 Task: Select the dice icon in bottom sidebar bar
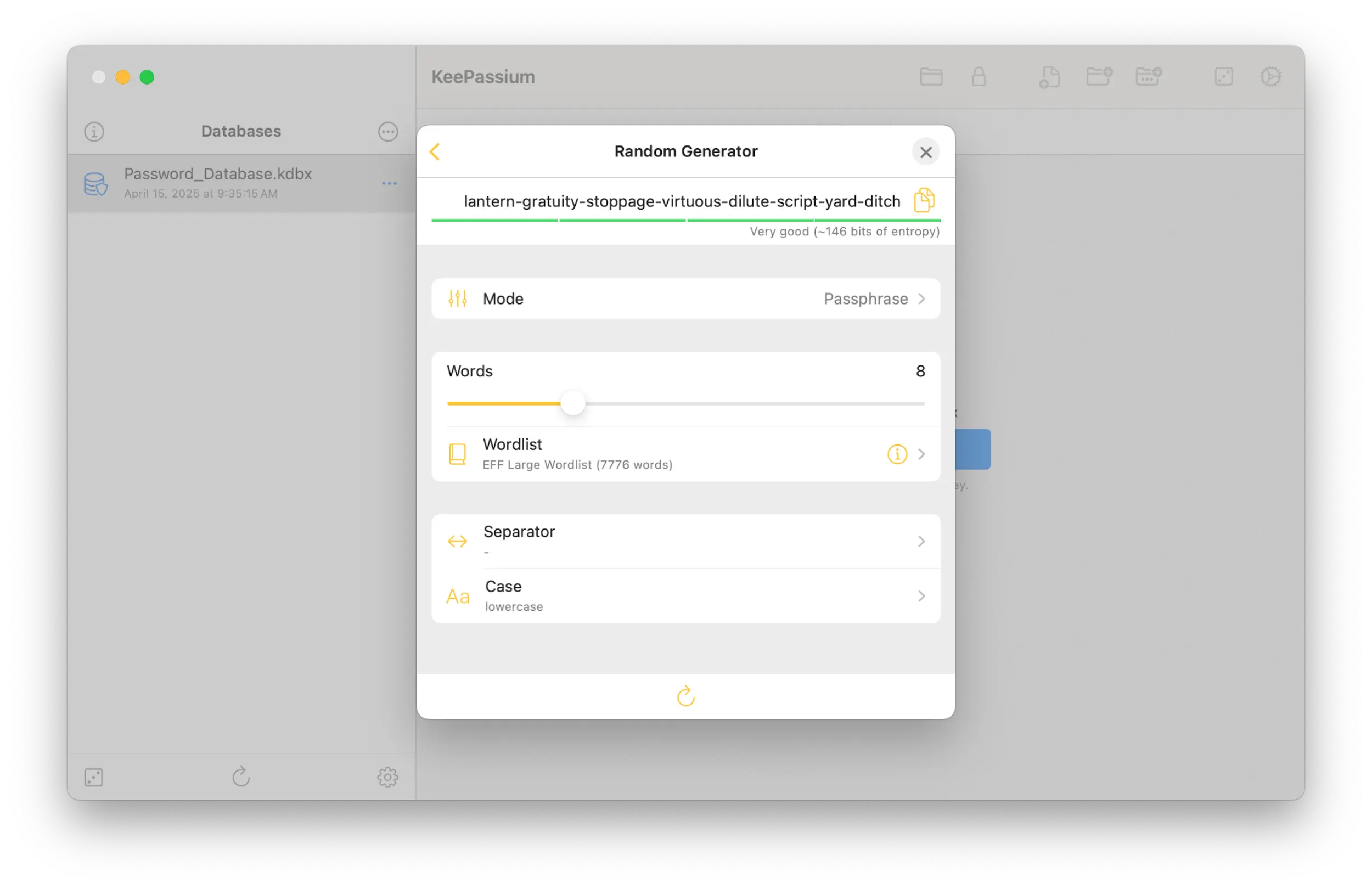(93, 777)
